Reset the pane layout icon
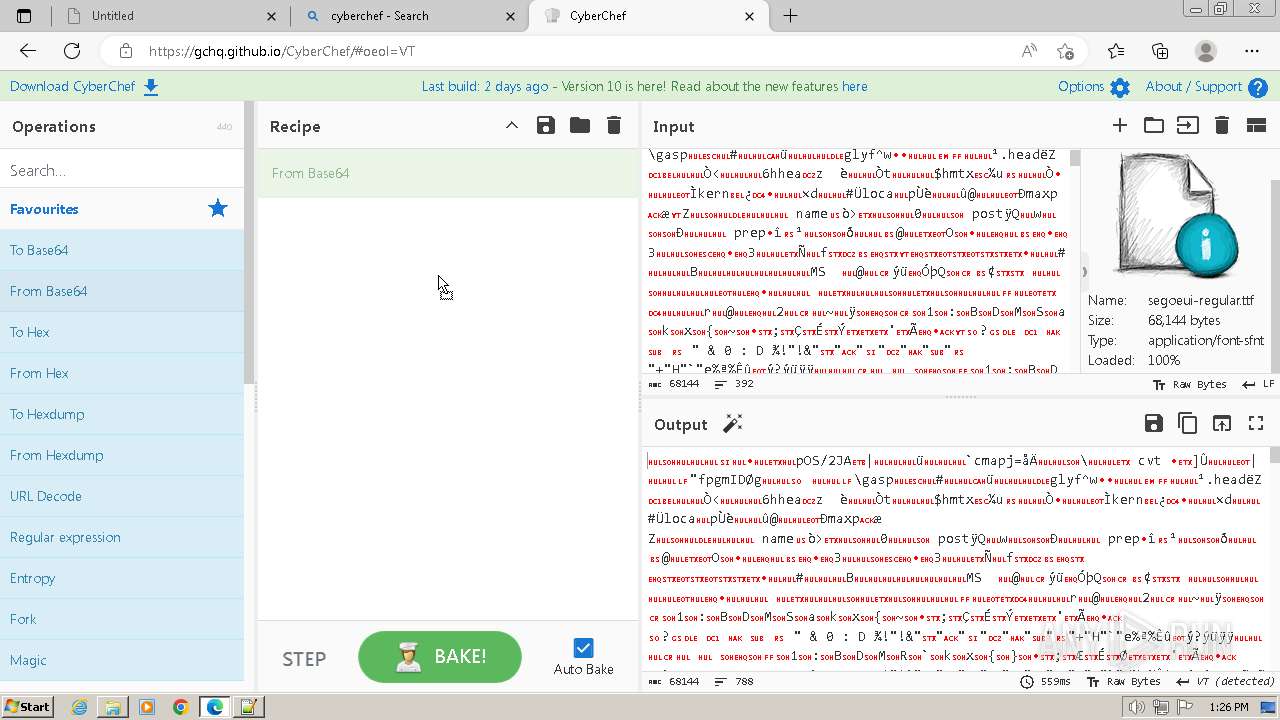The height and width of the screenshot is (720, 1280). point(1256,125)
